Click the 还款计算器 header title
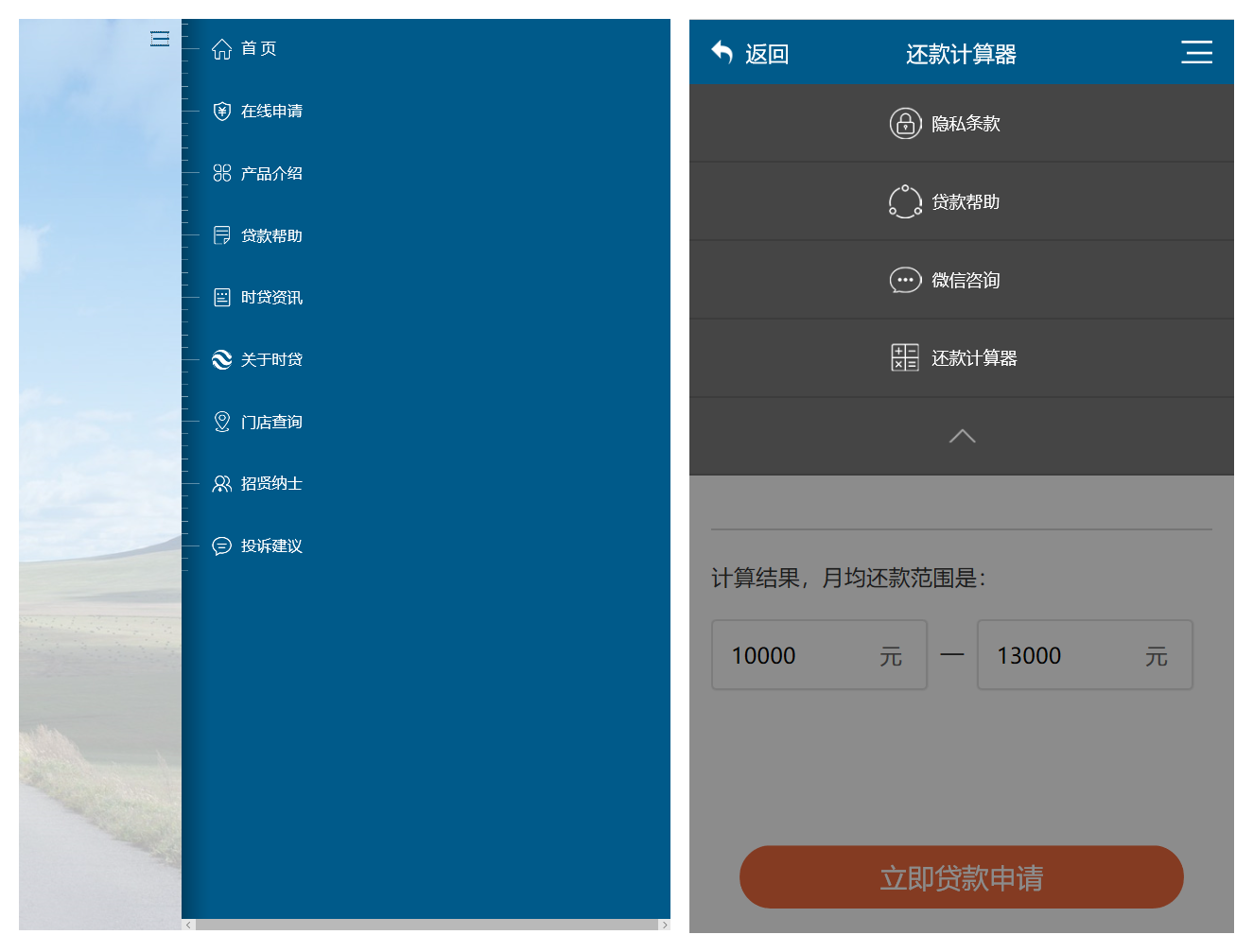Viewport: 1253px width, 952px height. (961, 54)
